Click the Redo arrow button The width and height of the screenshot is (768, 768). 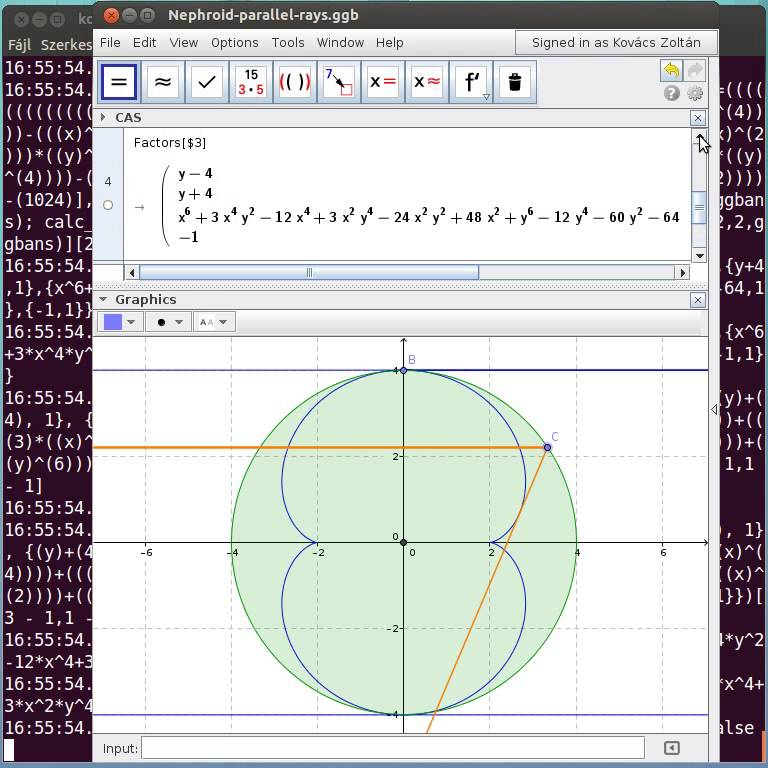(x=695, y=71)
